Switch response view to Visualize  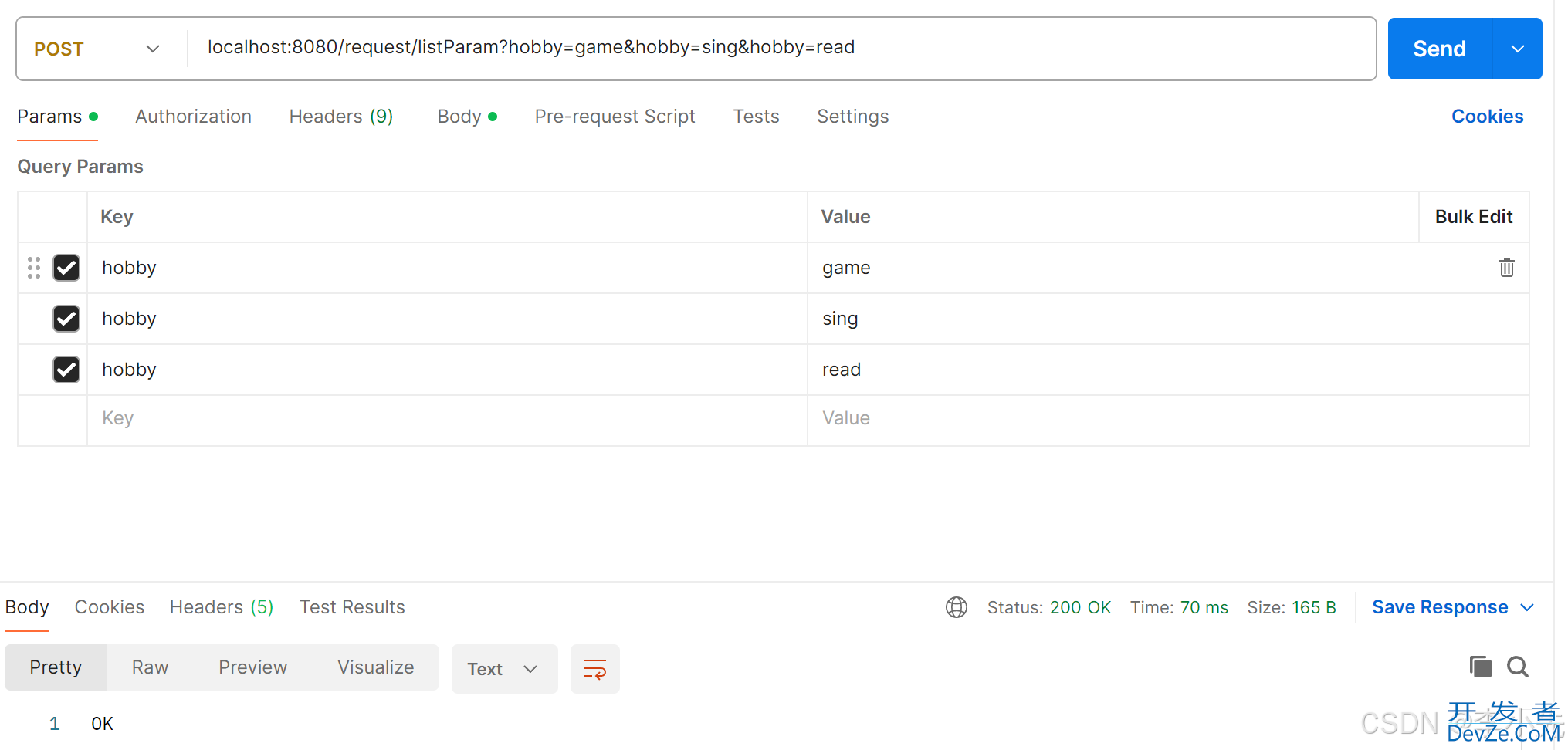(375, 667)
